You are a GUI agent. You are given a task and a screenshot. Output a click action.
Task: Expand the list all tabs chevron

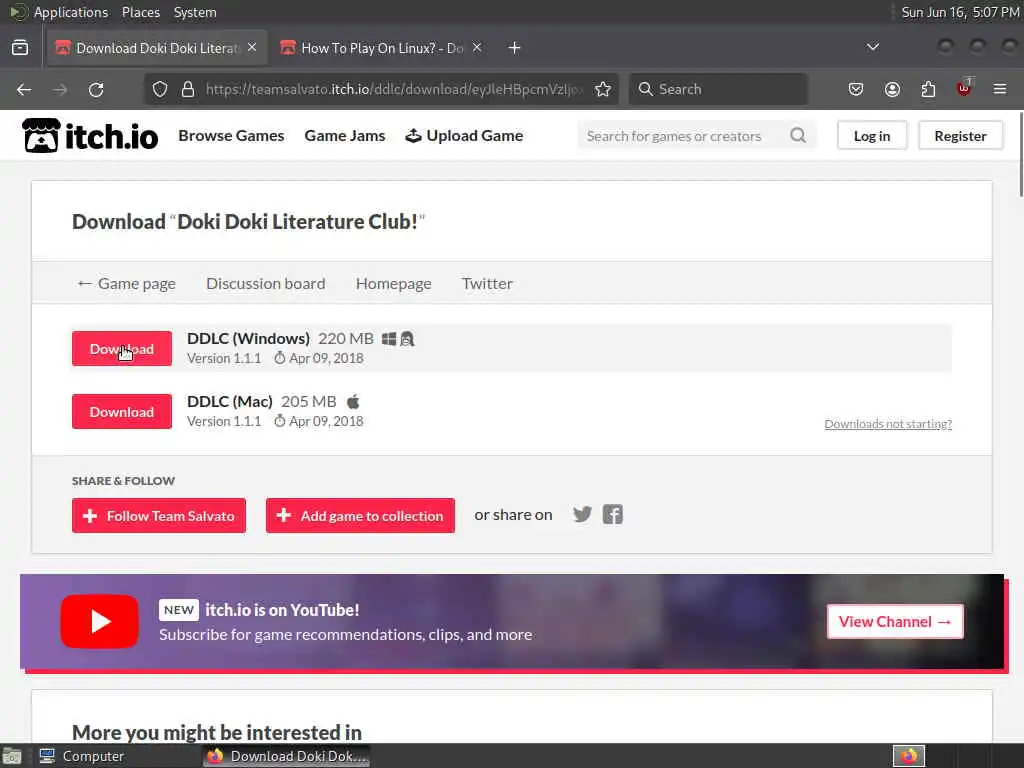872,47
